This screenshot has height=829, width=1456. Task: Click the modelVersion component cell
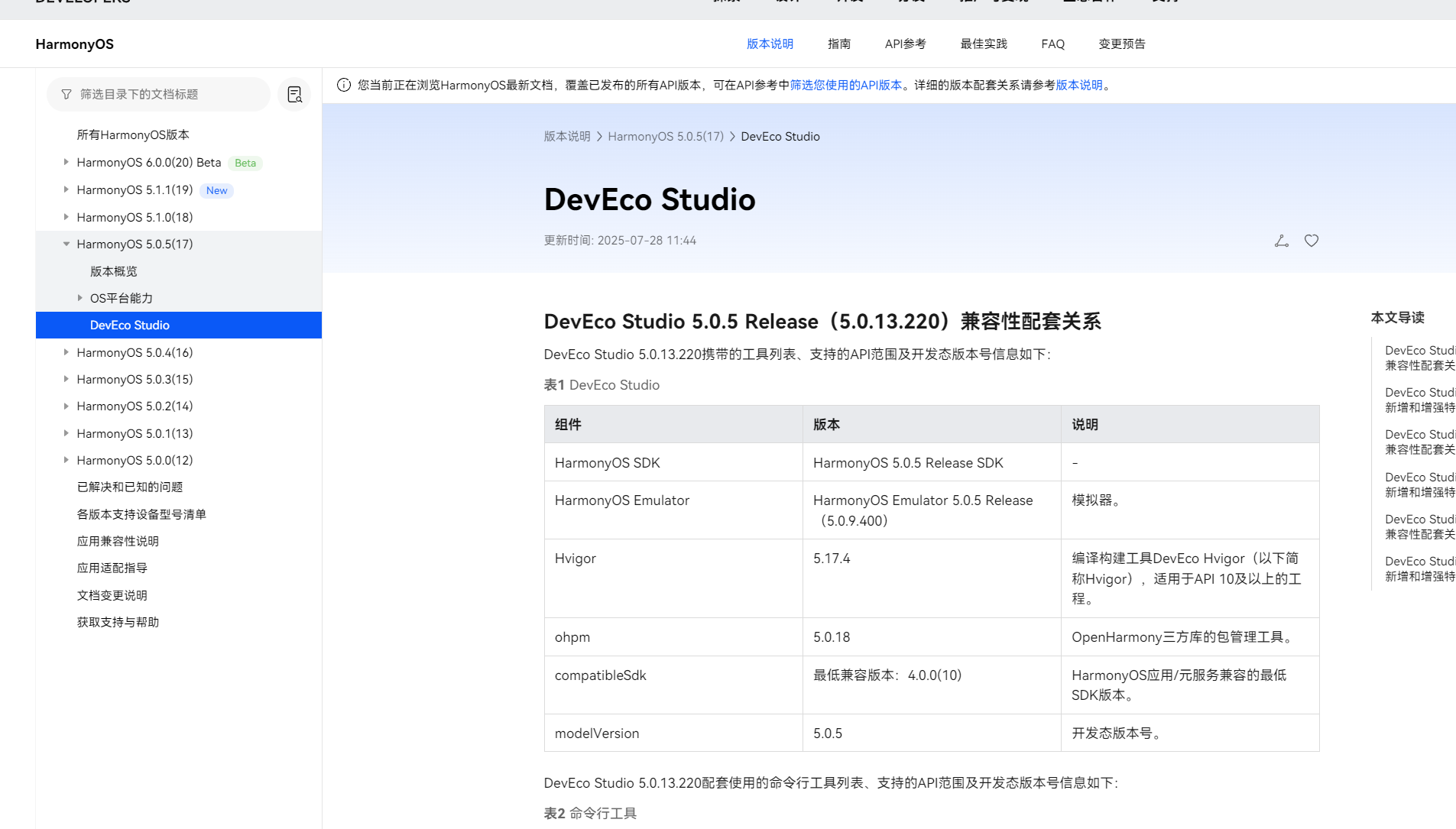(673, 733)
